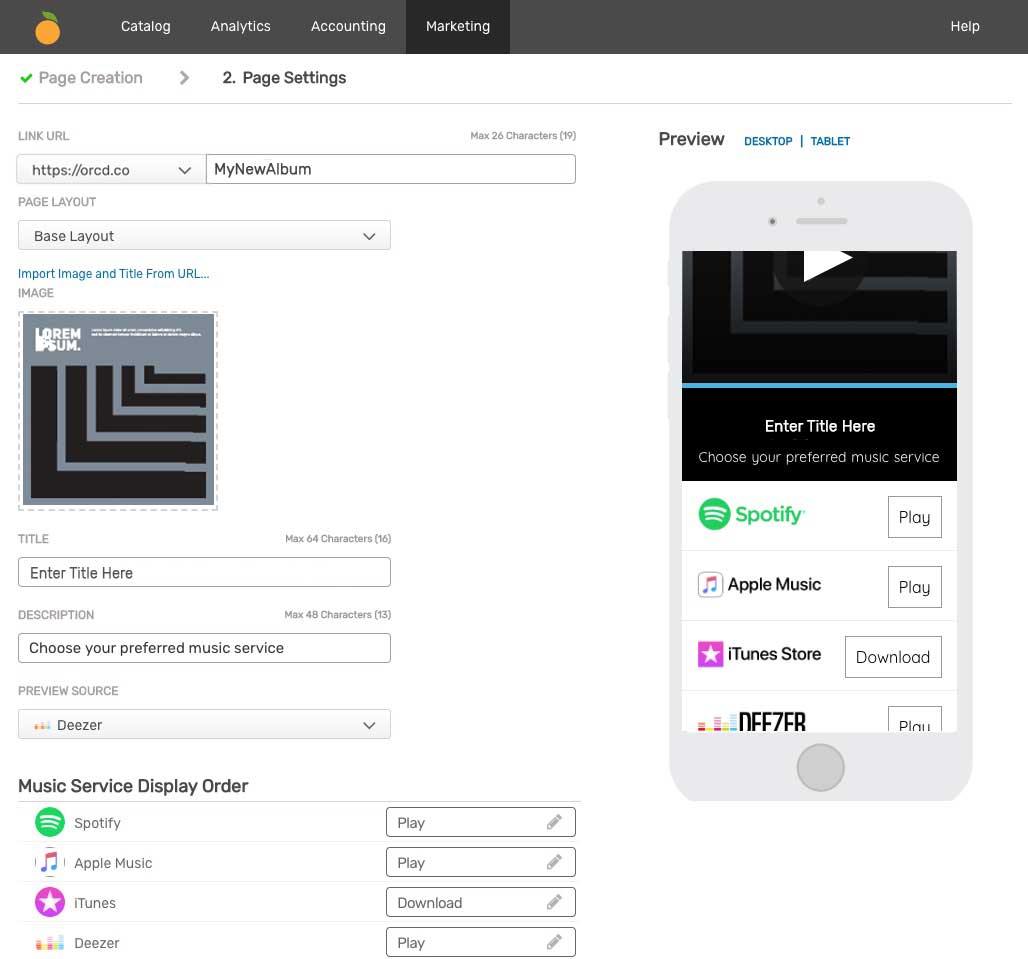Screen dimensions: 1028x959
Task: Open the https://orcd.co domain dropdown
Action: coord(111,170)
